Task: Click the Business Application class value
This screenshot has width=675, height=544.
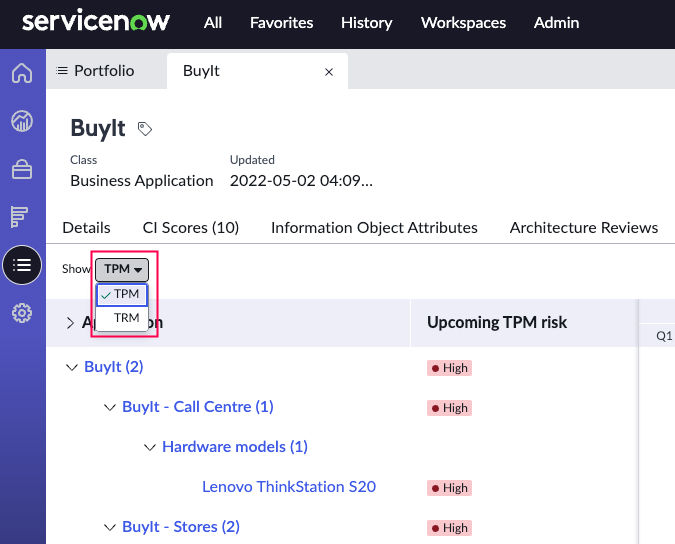Action: (x=142, y=181)
